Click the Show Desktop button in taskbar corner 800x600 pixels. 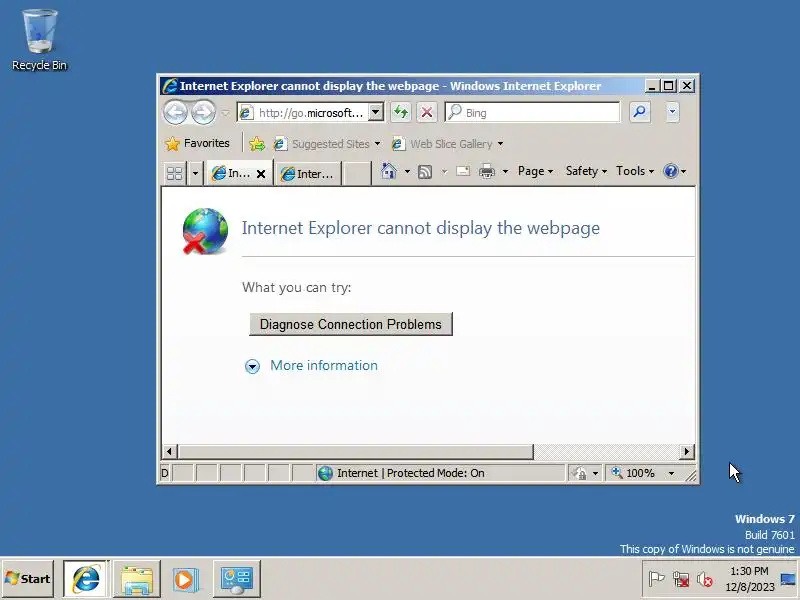[788, 579]
